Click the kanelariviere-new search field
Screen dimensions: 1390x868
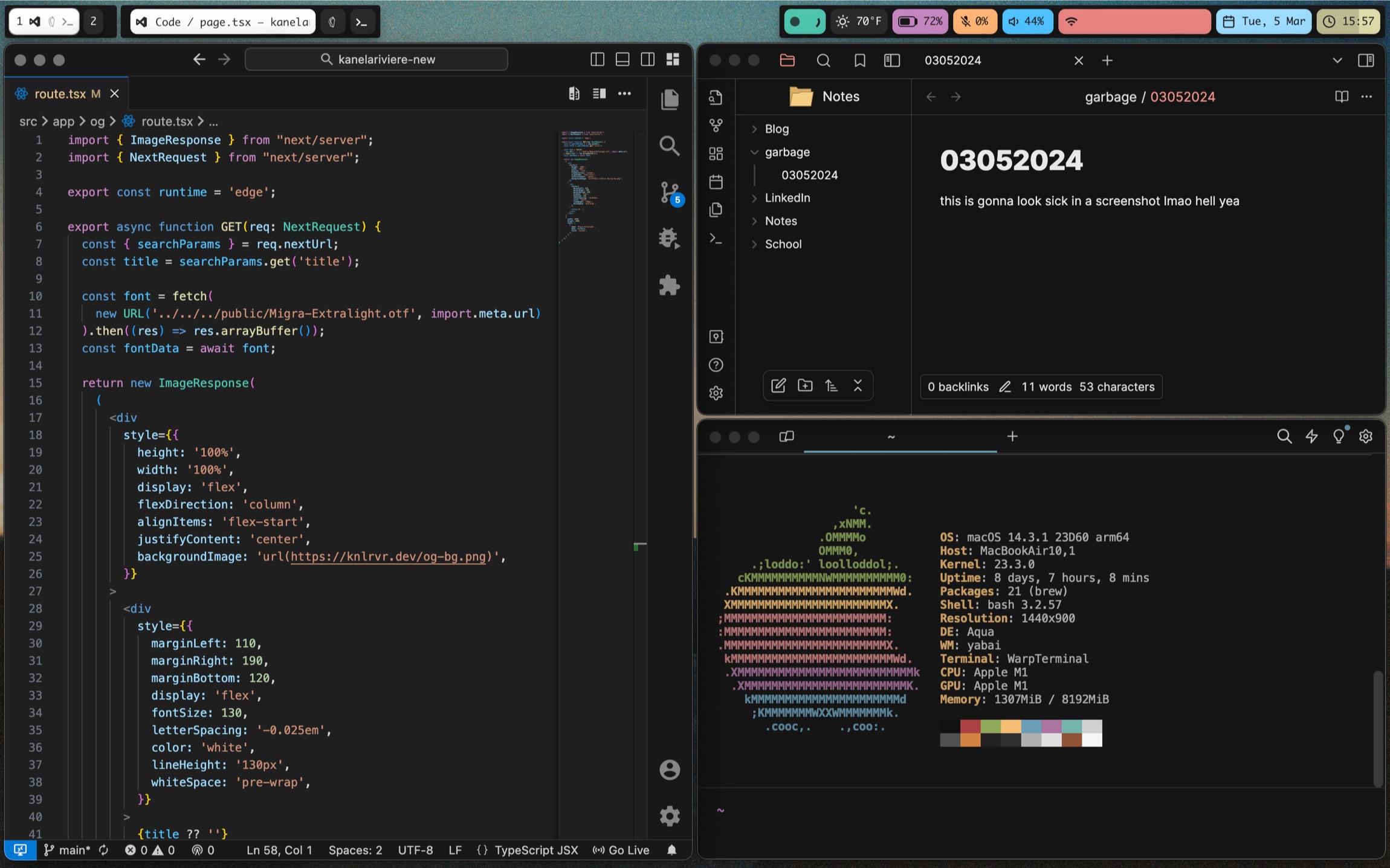pyautogui.click(x=376, y=59)
